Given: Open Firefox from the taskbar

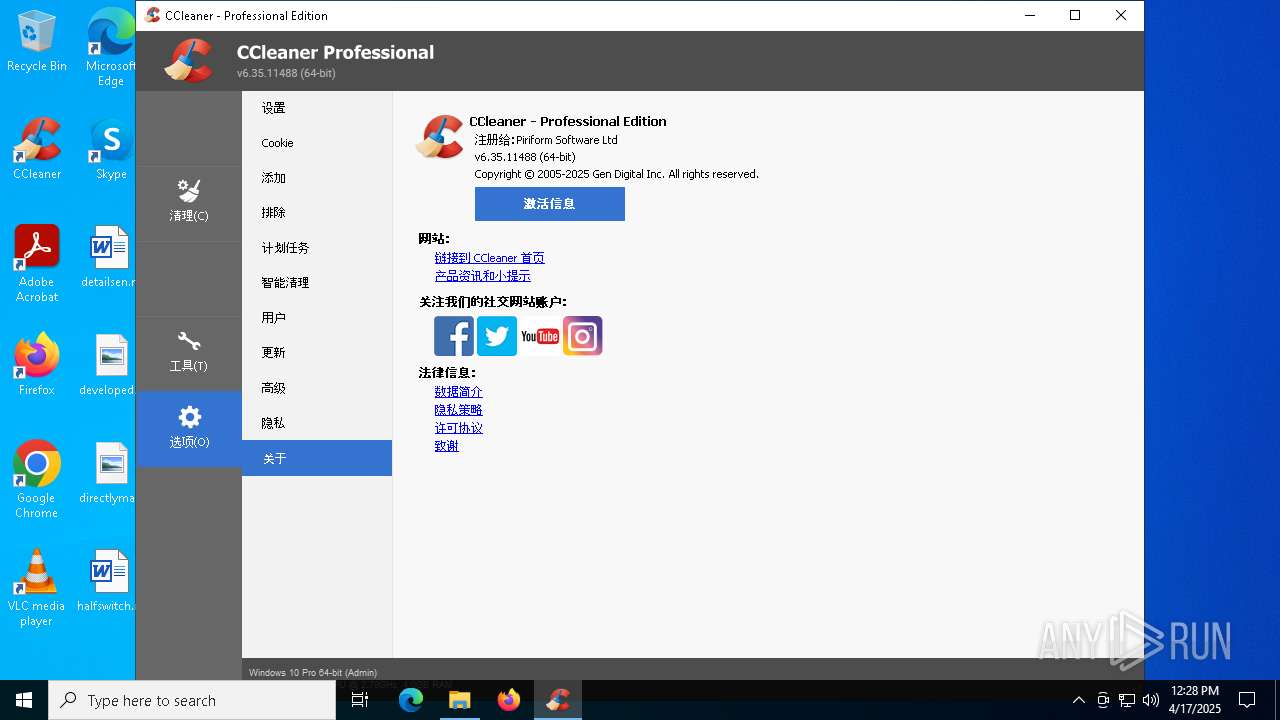Looking at the screenshot, I should click(509, 700).
